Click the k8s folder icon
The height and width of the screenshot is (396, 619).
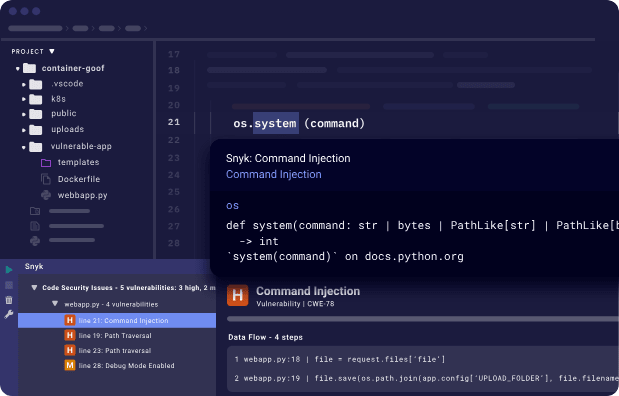(36, 99)
